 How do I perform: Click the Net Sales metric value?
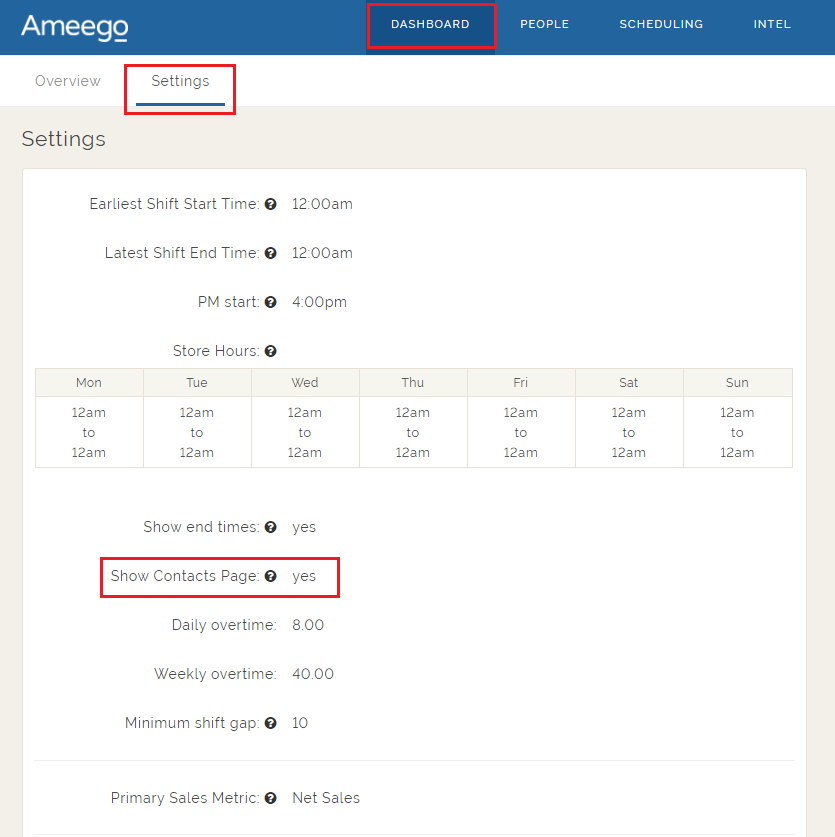point(326,798)
